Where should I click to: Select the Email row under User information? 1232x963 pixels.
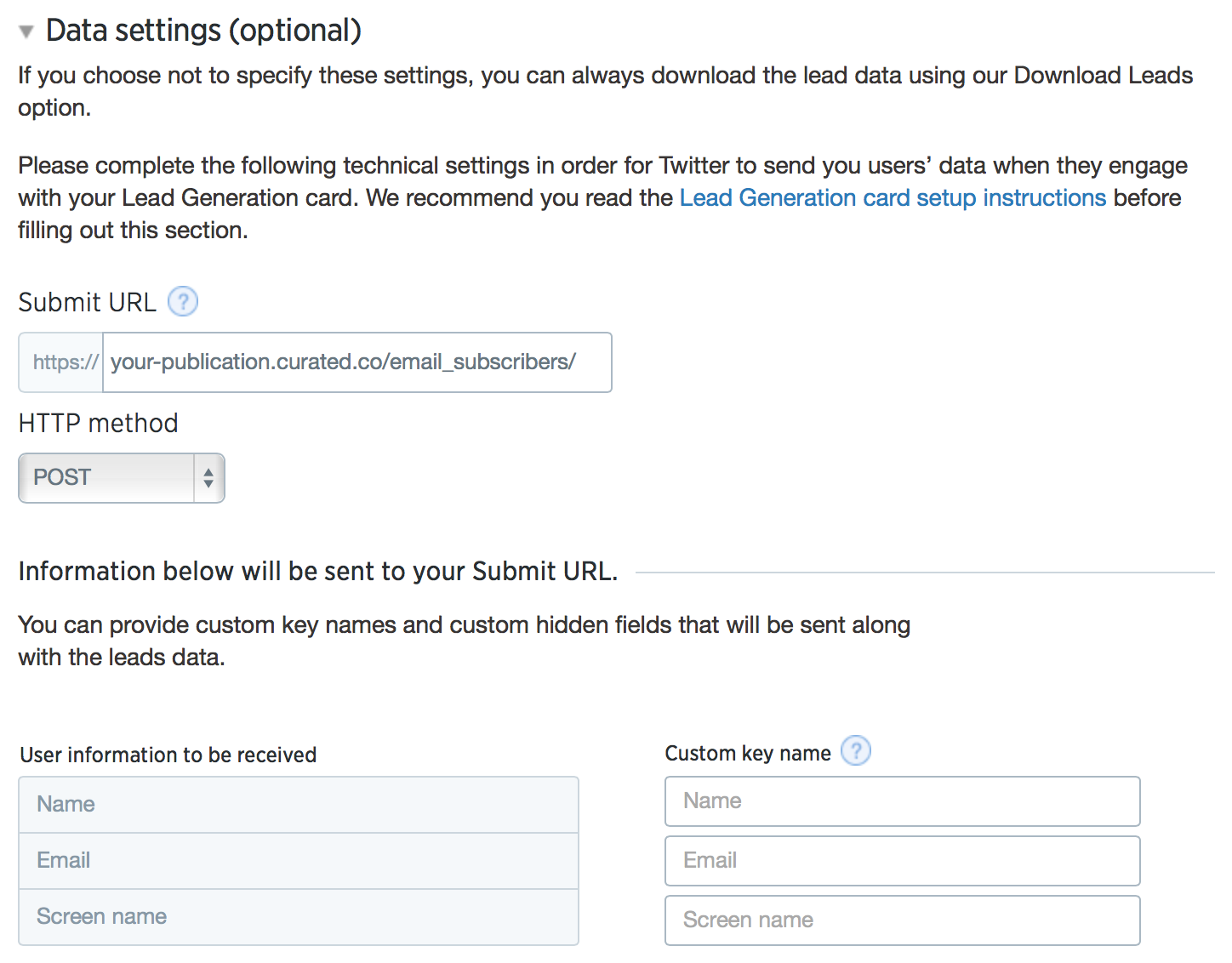tap(298, 861)
